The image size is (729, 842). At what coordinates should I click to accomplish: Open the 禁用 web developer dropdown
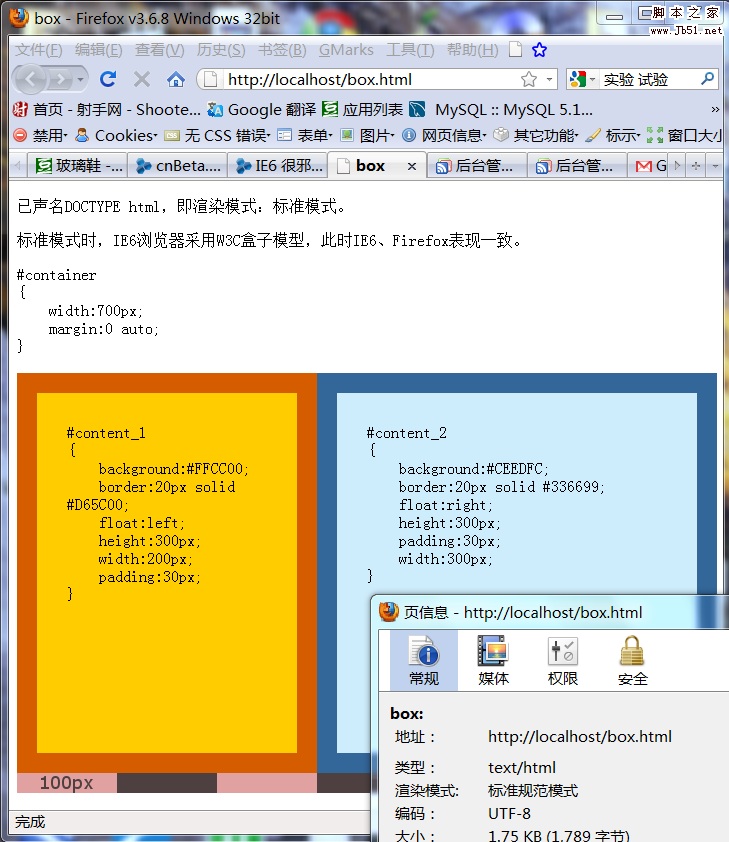[x=40, y=135]
